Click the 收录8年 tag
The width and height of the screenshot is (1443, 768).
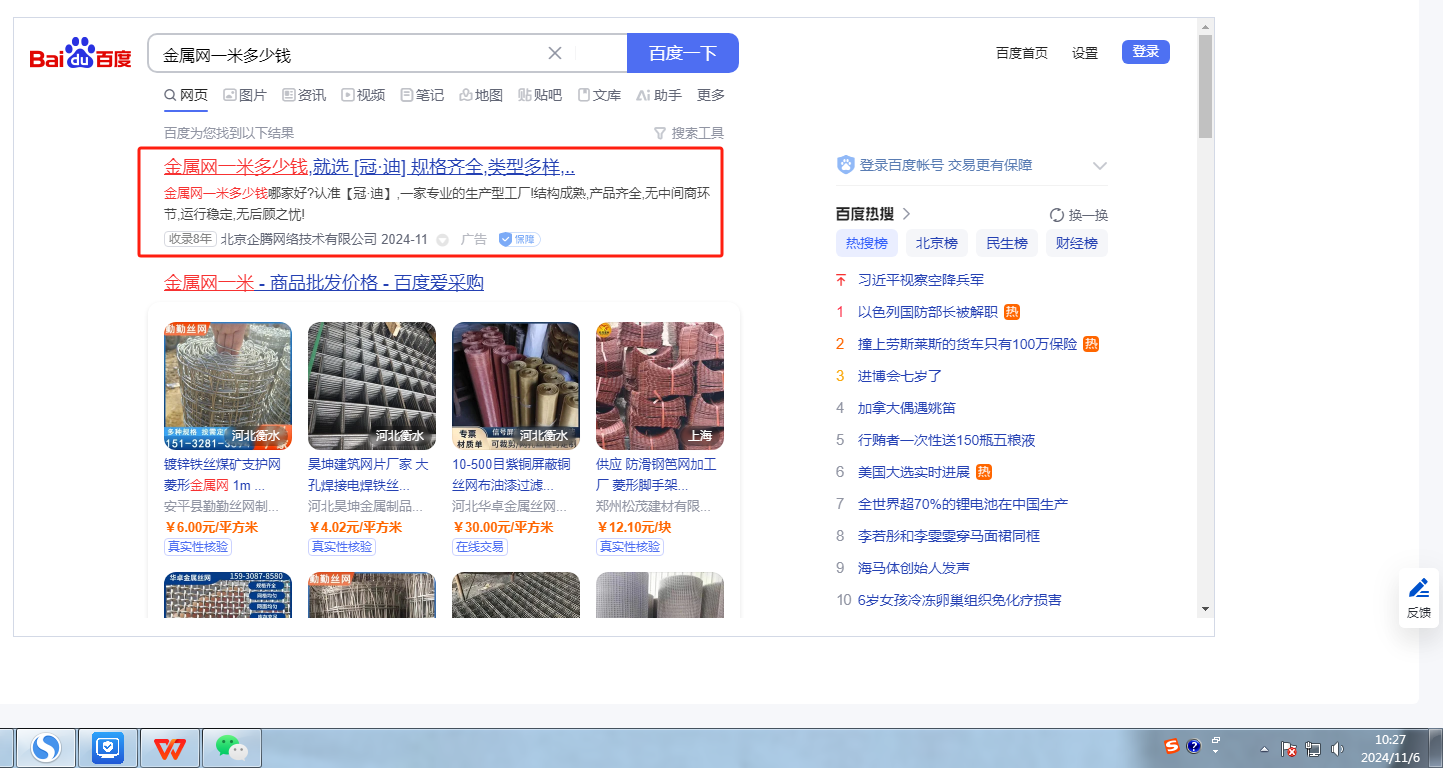tap(190, 239)
